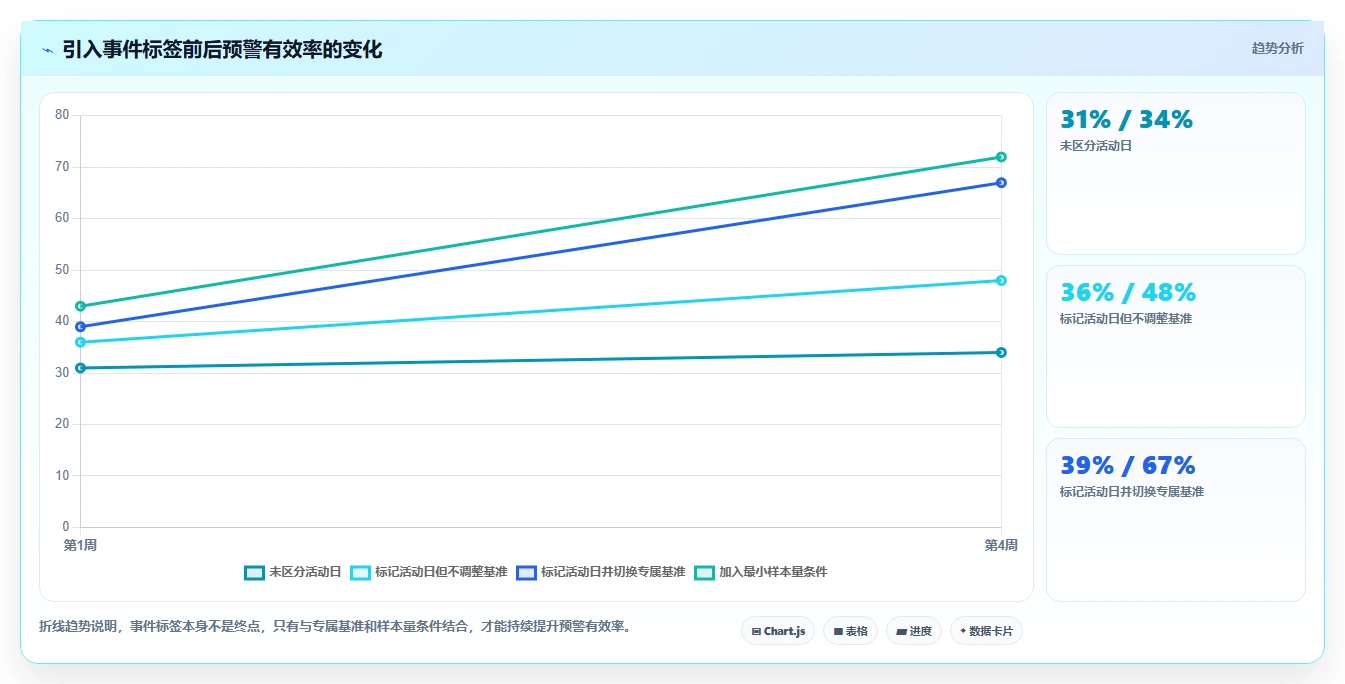The width and height of the screenshot is (1345, 684).
Task: Click the 趋势分析 tag in the header
Action: 1277,48
